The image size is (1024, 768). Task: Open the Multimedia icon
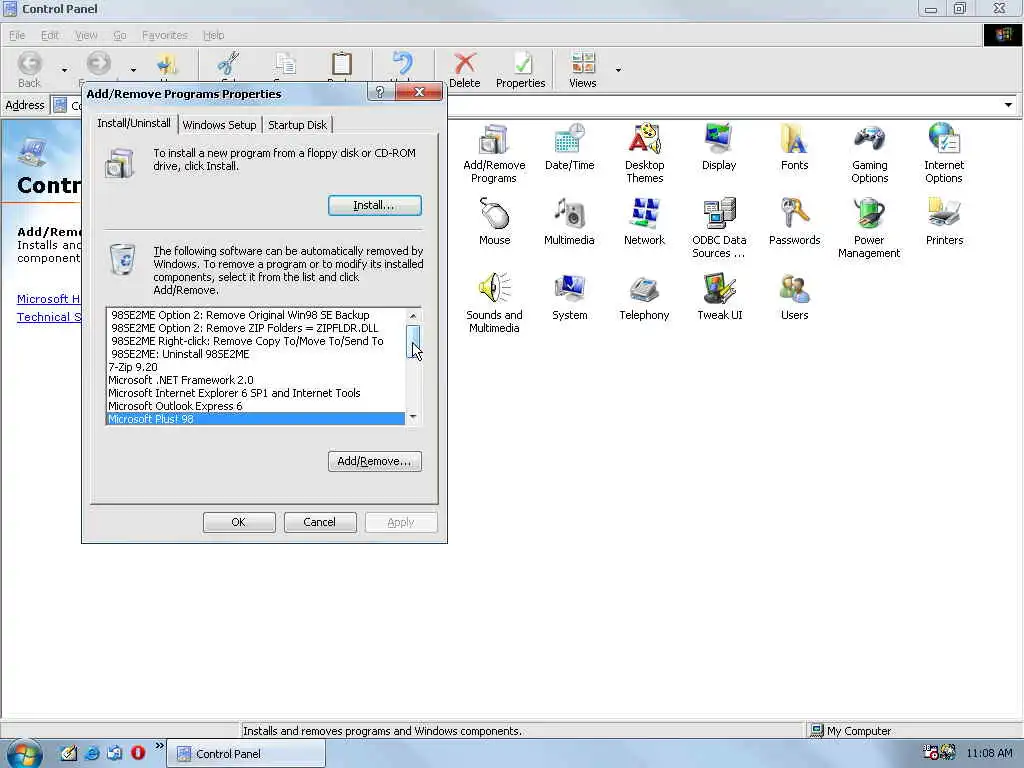click(569, 222)
